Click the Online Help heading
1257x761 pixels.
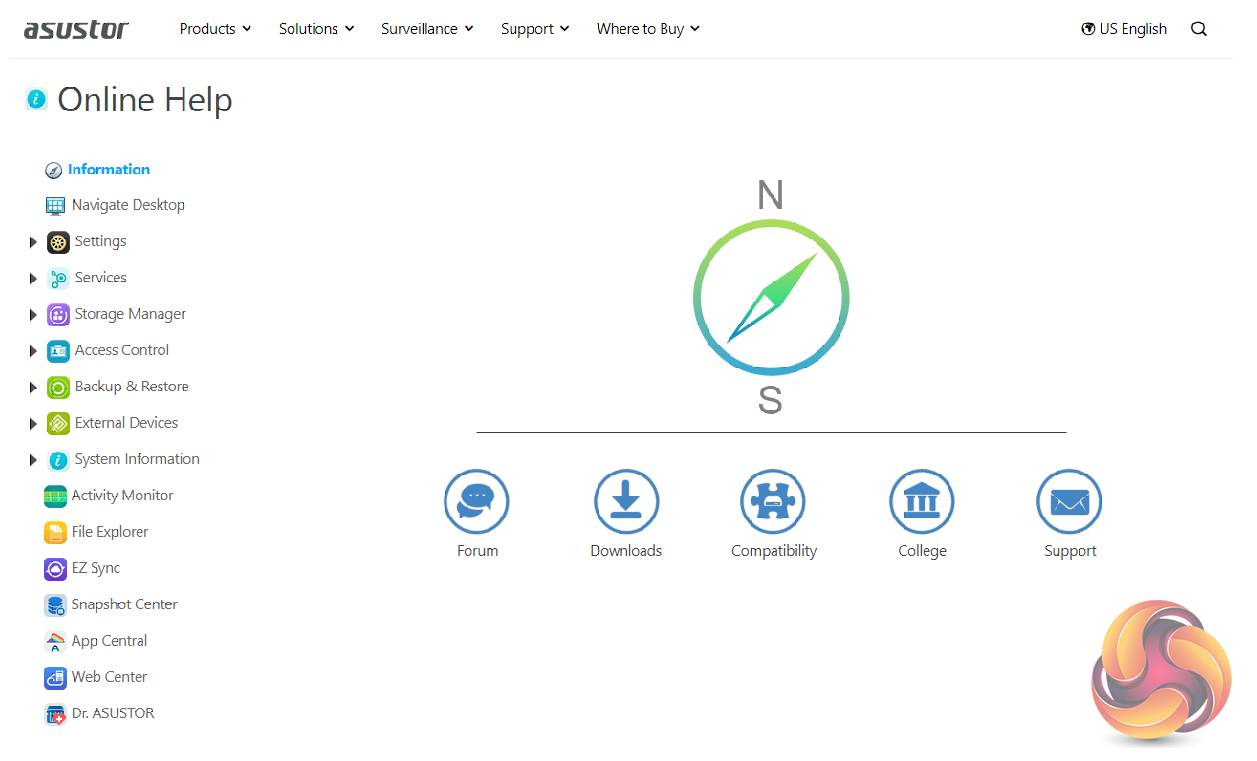(145, 100)
